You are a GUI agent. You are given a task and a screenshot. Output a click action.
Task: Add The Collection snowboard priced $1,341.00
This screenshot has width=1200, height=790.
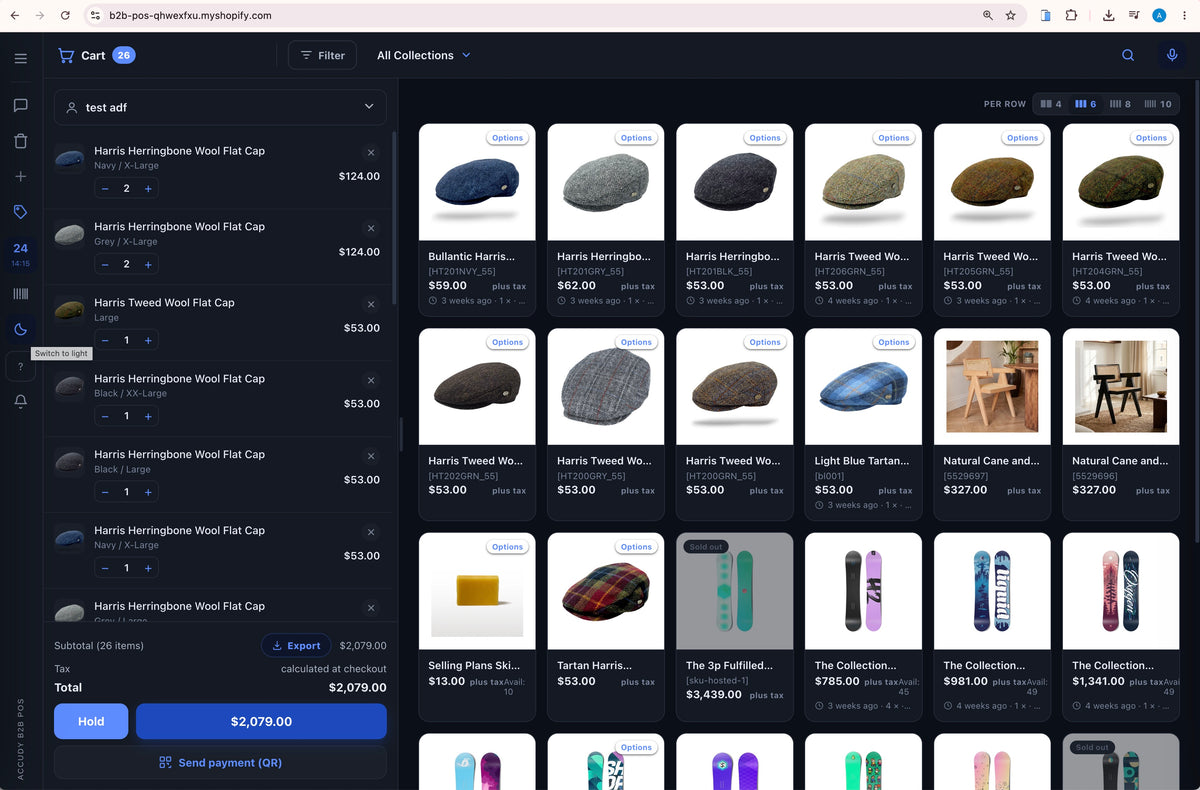click(1121, 626)
